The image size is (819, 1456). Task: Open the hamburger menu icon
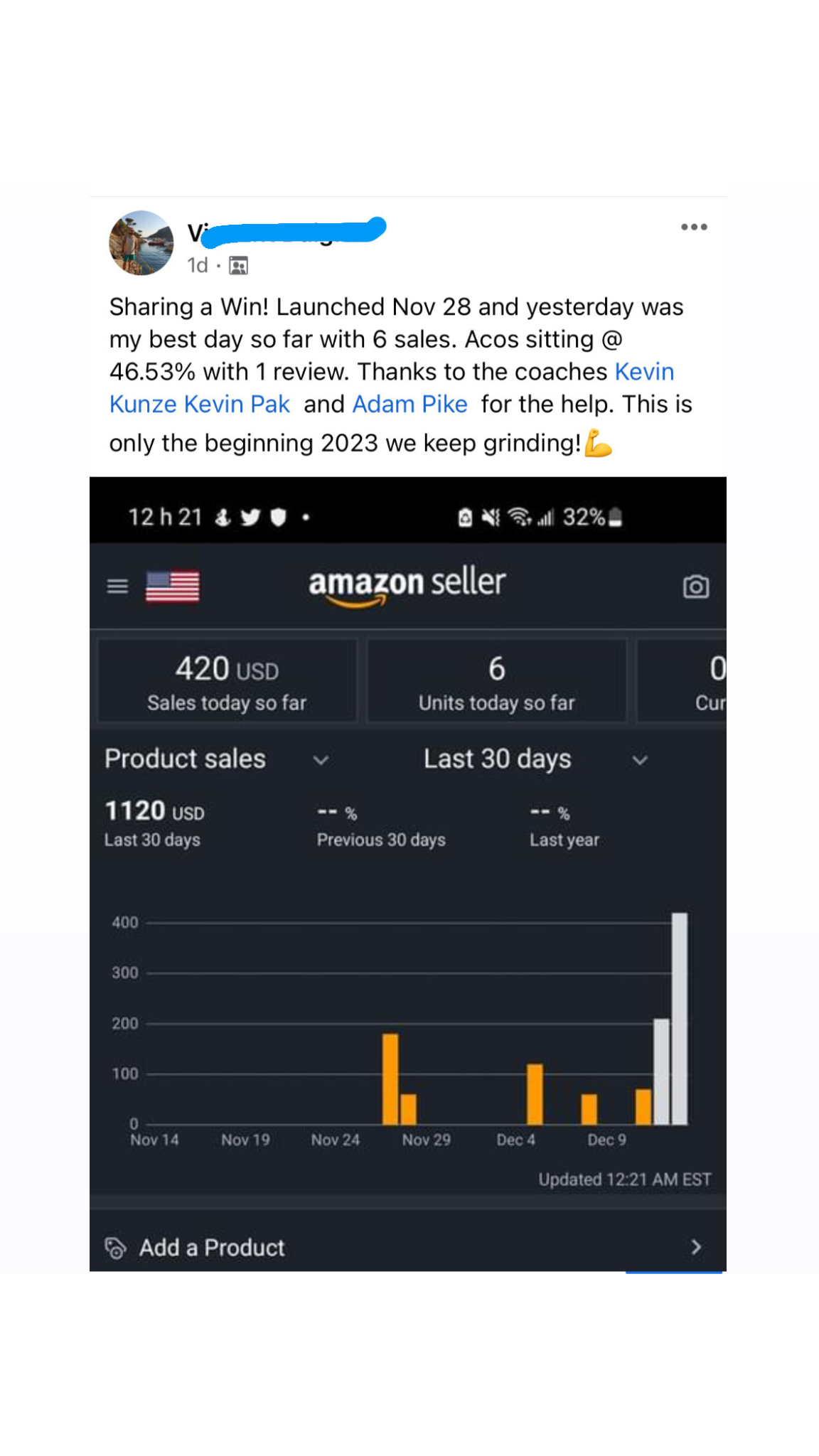pyautogui.click(x=117, y=587)
